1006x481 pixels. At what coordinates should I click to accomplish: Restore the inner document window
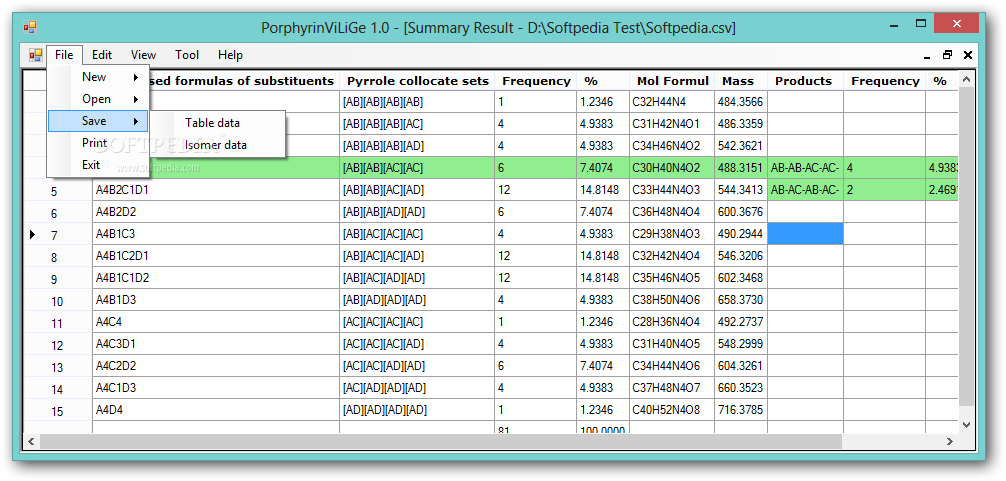(947, 56)
